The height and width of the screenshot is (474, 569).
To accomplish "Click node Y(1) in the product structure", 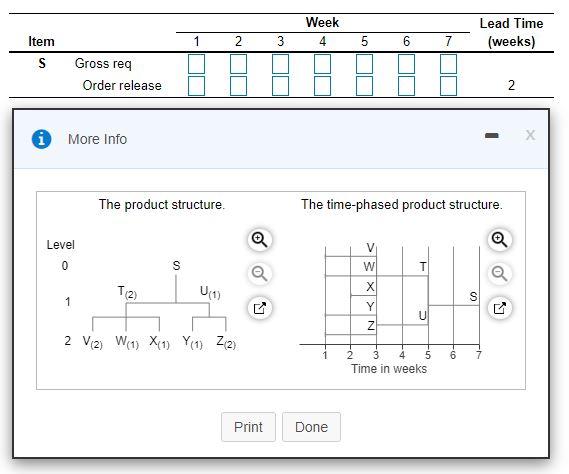I will pos(192,342).
